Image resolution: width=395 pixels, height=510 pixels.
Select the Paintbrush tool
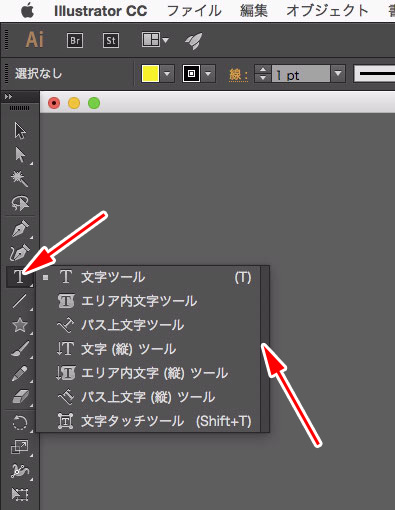[x=20, y=349]
